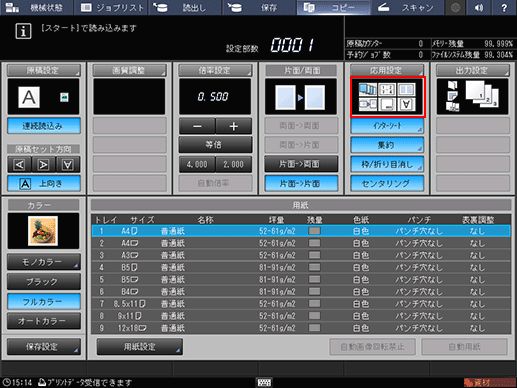The width and height of the screenshot is (517, 388).
Task: Select ブラック color mode
Action: (x=44, y=282)
